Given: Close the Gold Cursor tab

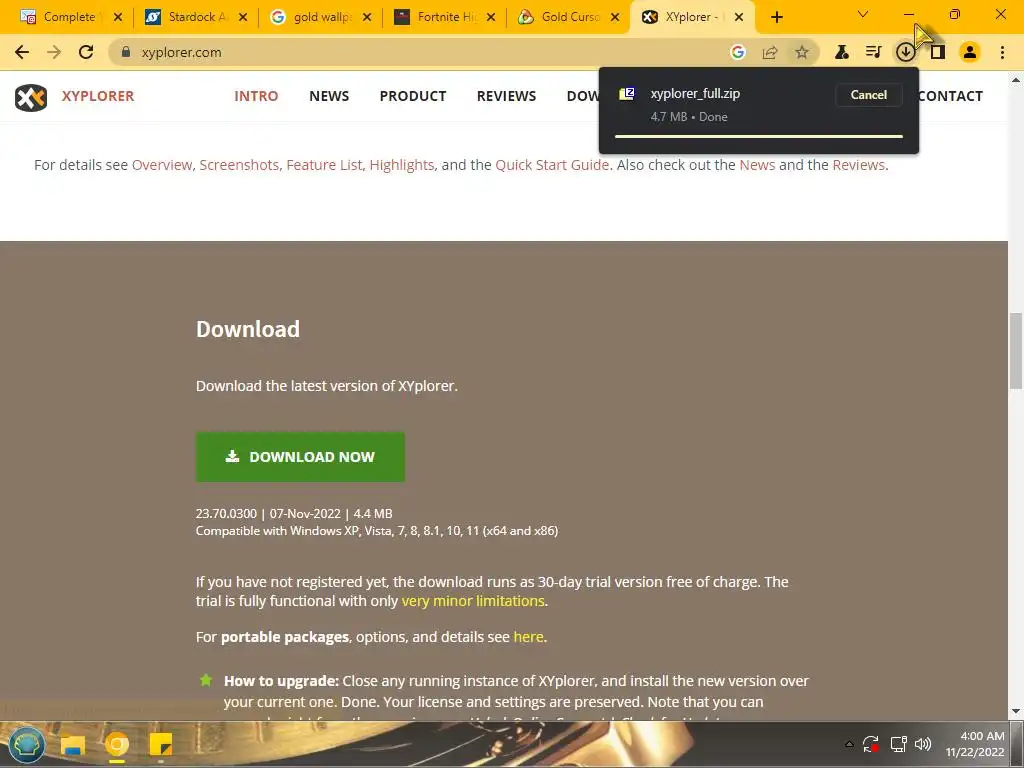Looking at the screenshot, I should tap(615, 17).
